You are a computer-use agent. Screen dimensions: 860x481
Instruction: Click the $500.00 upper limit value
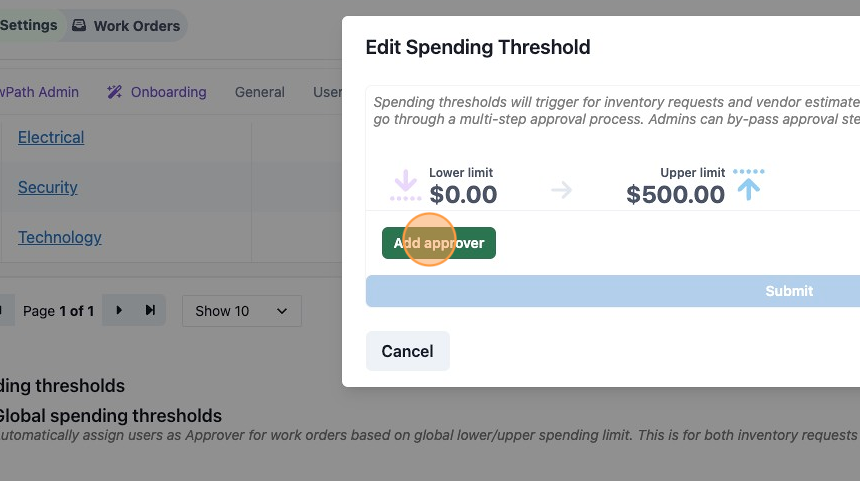pos(675,195)
